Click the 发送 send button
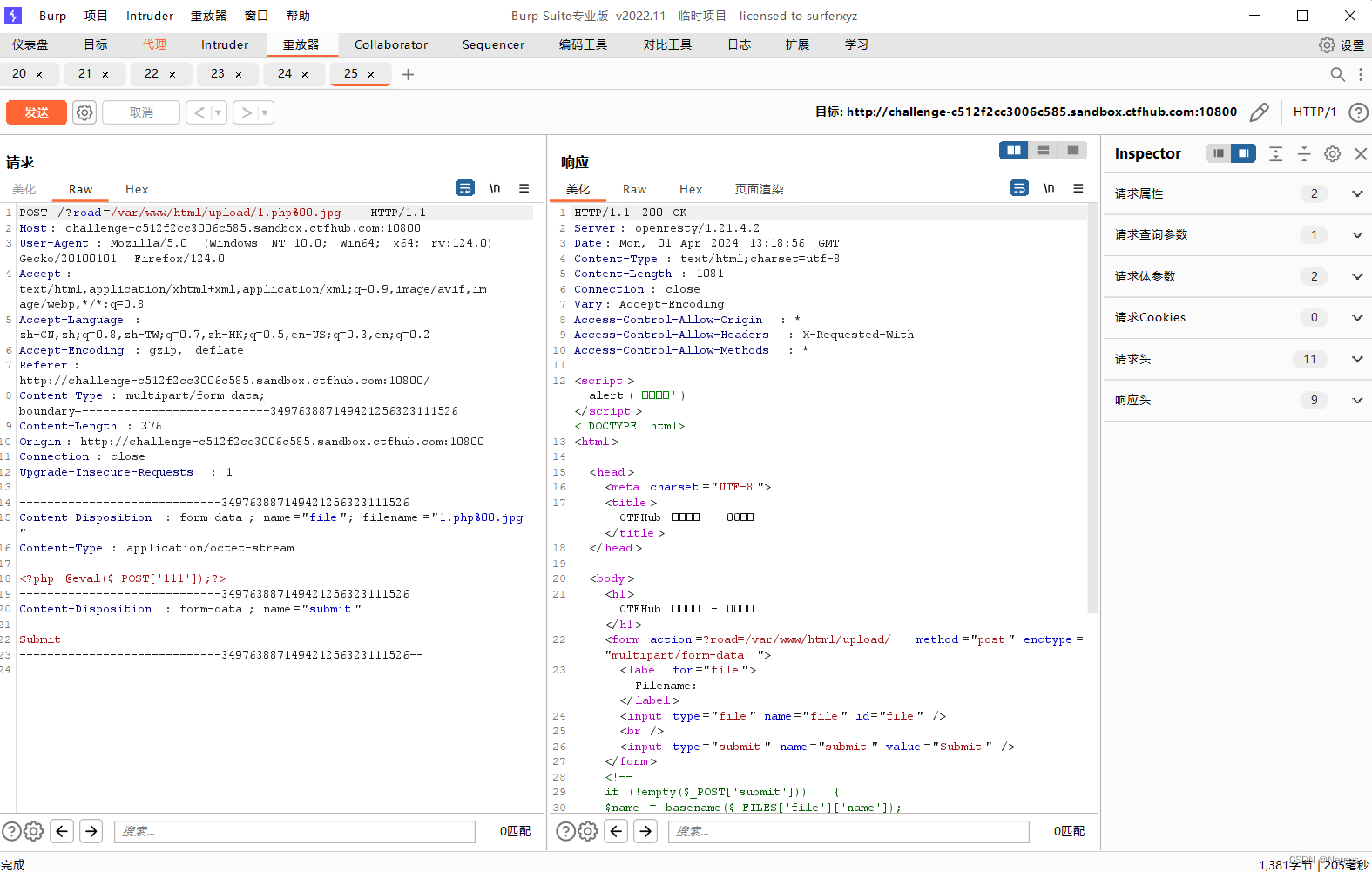The height and width of the screenshot is (872, 1372). (x=37, y=112)
